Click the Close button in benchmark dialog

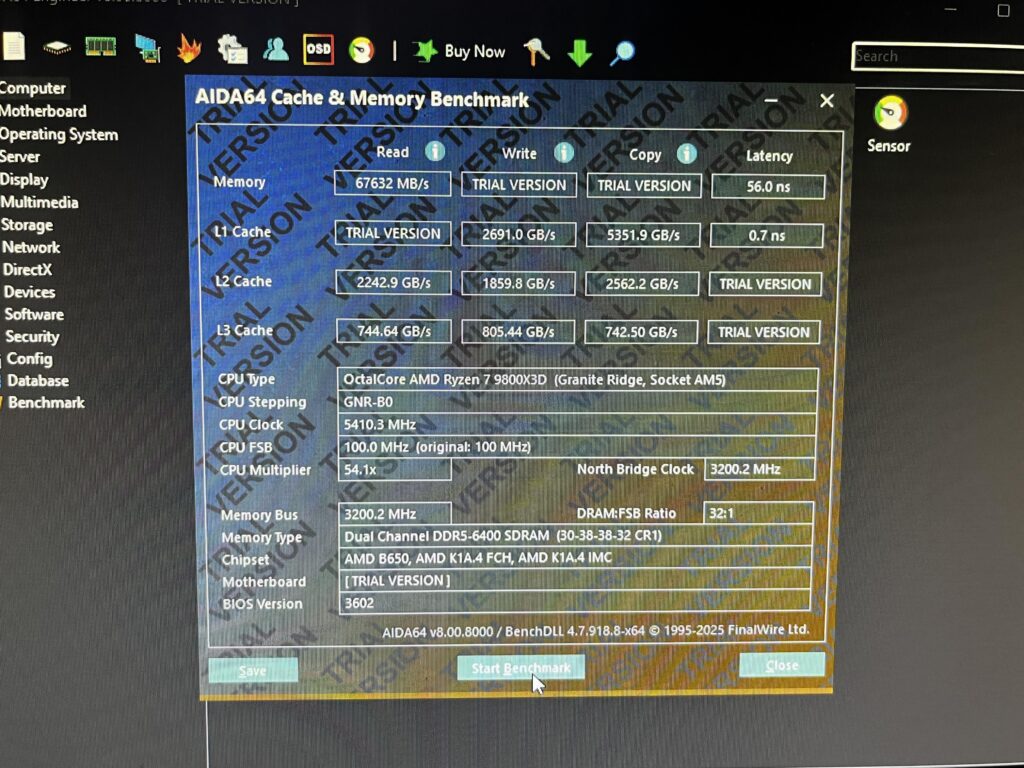(x=782, y=665)
